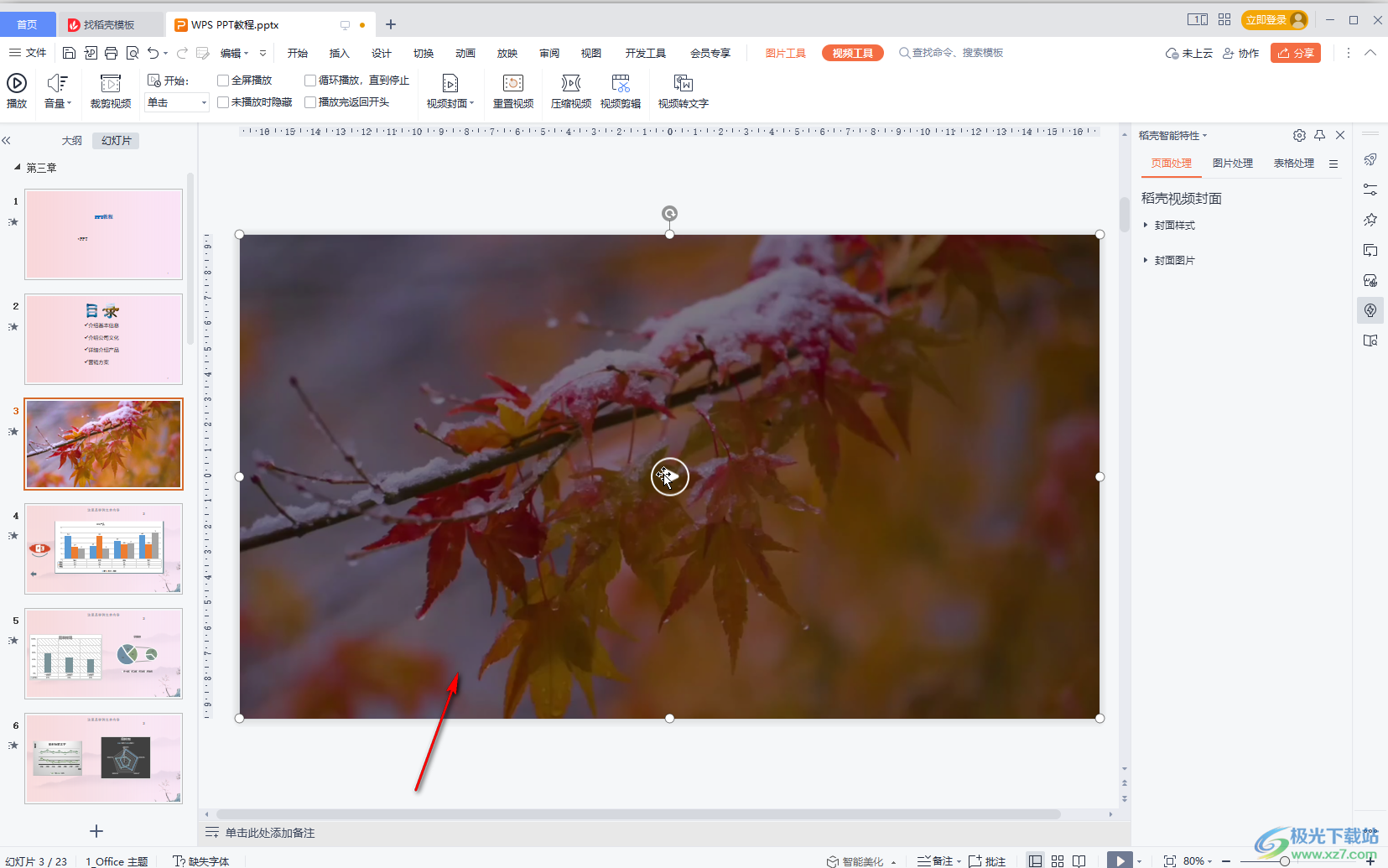The image size is (1388, 868).
Task: Select the 视频剪辑 (Video Edit) tool
Action: pos(621,91)
